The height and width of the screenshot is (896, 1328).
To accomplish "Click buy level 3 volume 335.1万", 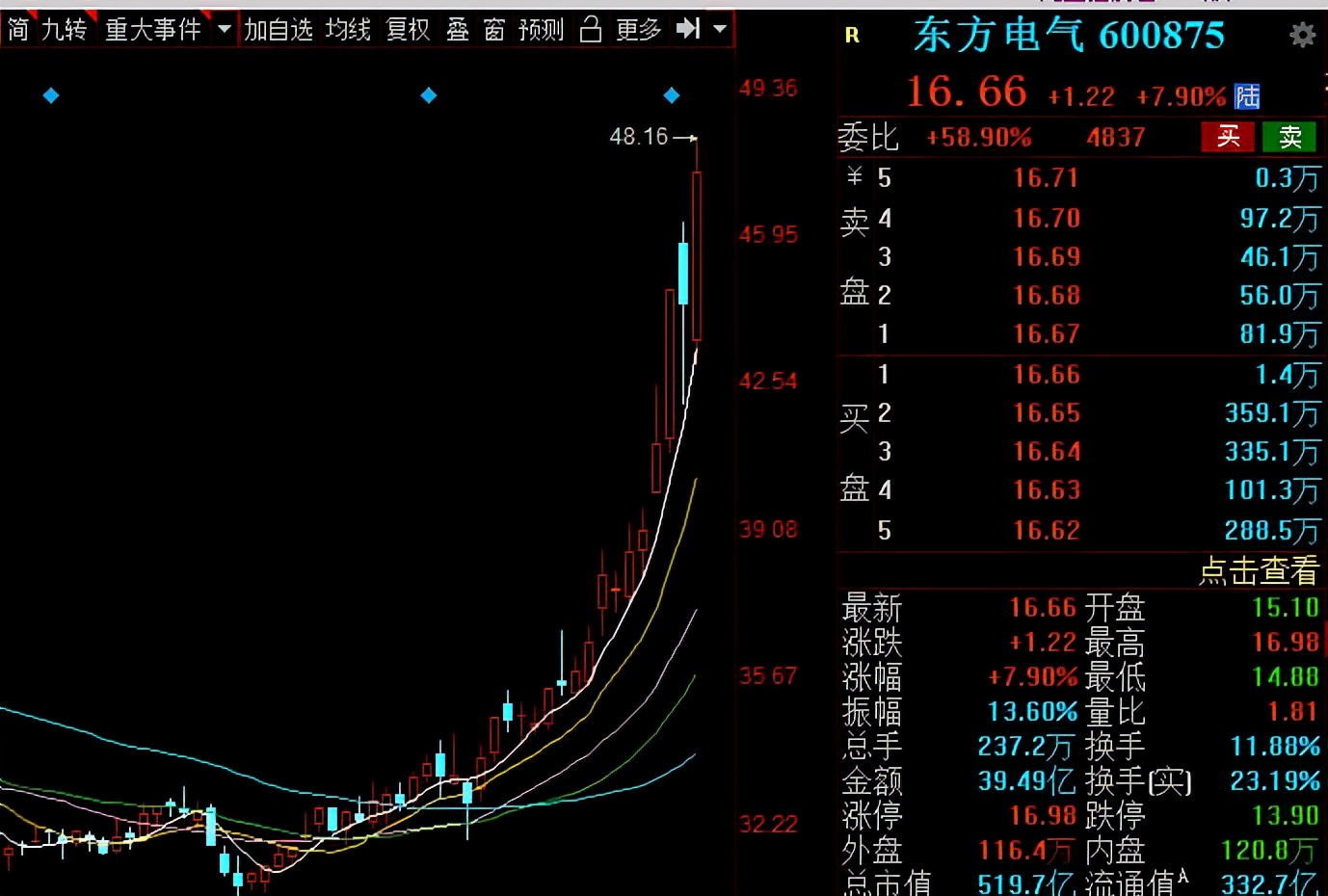I will (1271, 452).
